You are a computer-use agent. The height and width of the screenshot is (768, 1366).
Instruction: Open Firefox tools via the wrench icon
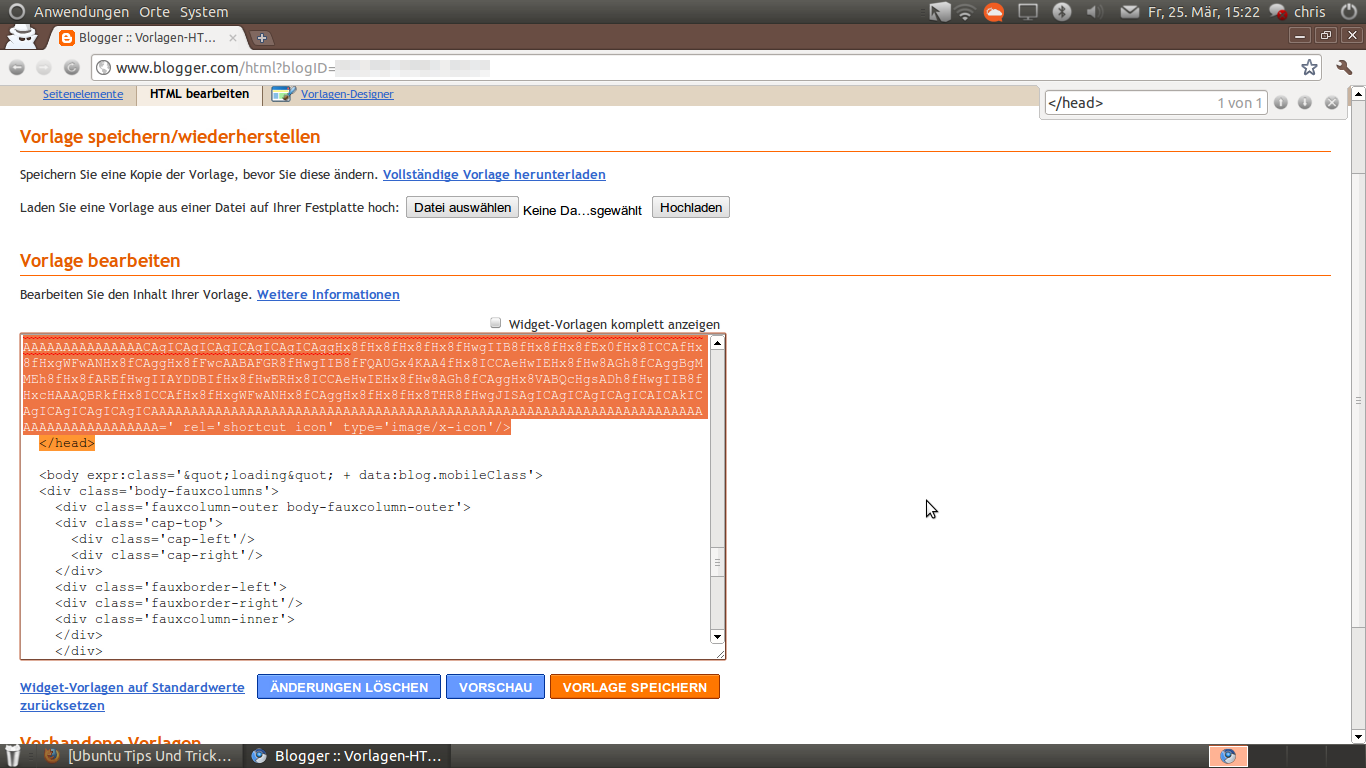point(1344,67)
